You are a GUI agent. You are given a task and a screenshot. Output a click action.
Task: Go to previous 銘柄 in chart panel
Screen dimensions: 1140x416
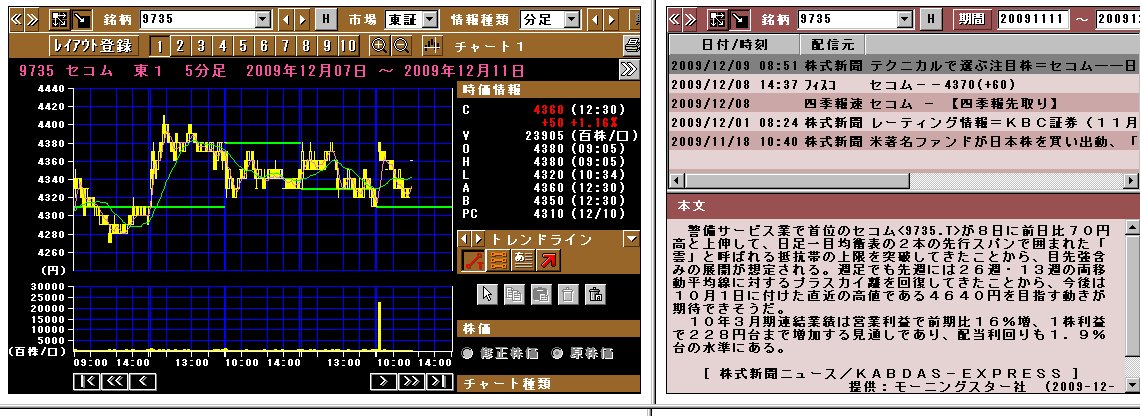click(286, 20)
